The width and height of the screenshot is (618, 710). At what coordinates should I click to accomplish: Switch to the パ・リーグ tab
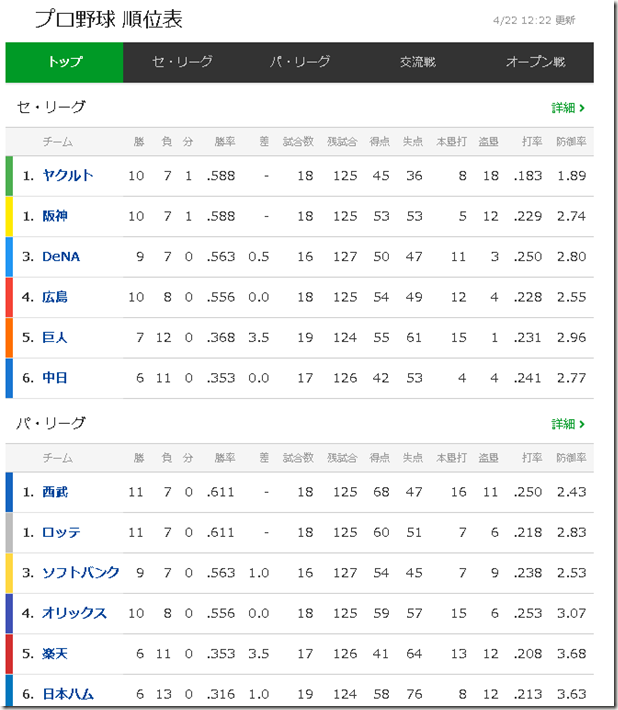click(x=300, y=62)
